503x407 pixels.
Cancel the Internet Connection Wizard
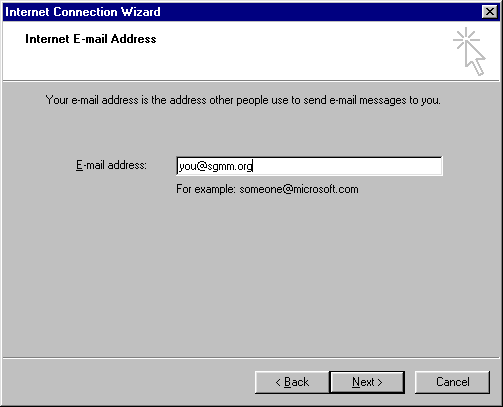click(x=452, y=382)
